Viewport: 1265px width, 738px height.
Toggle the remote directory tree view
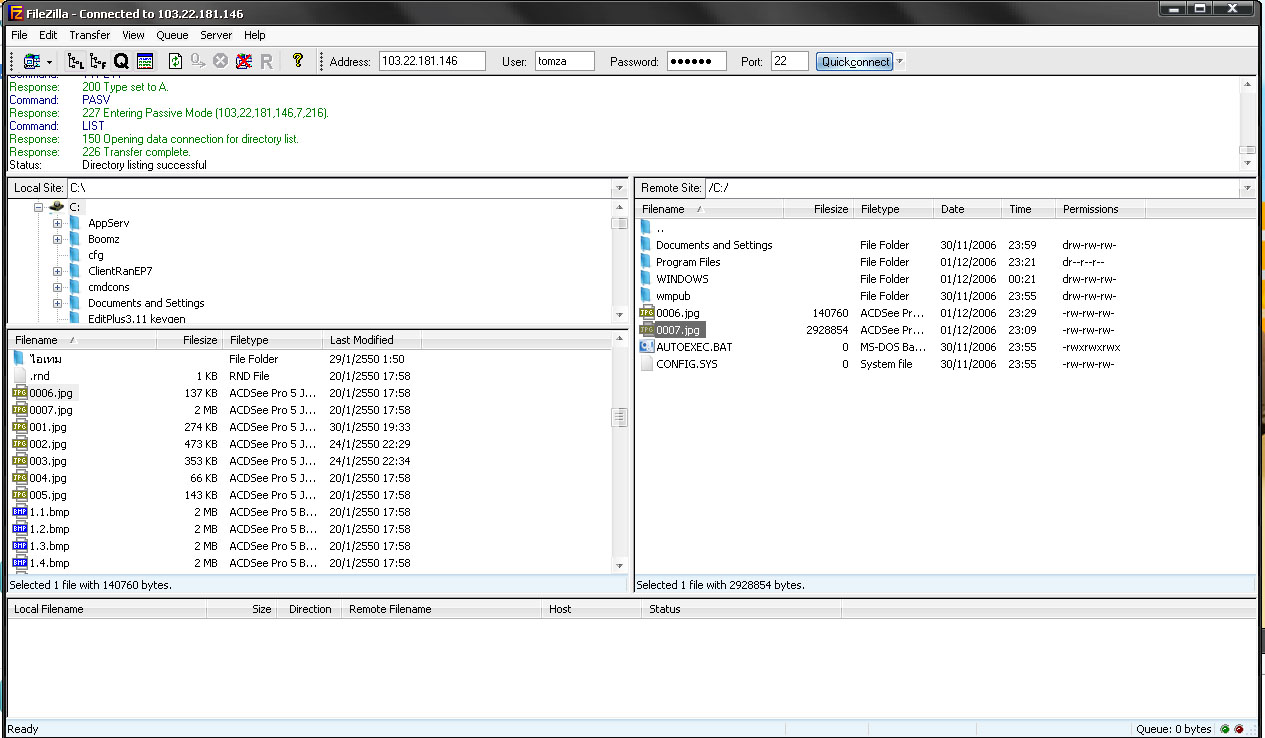point(98,61)
